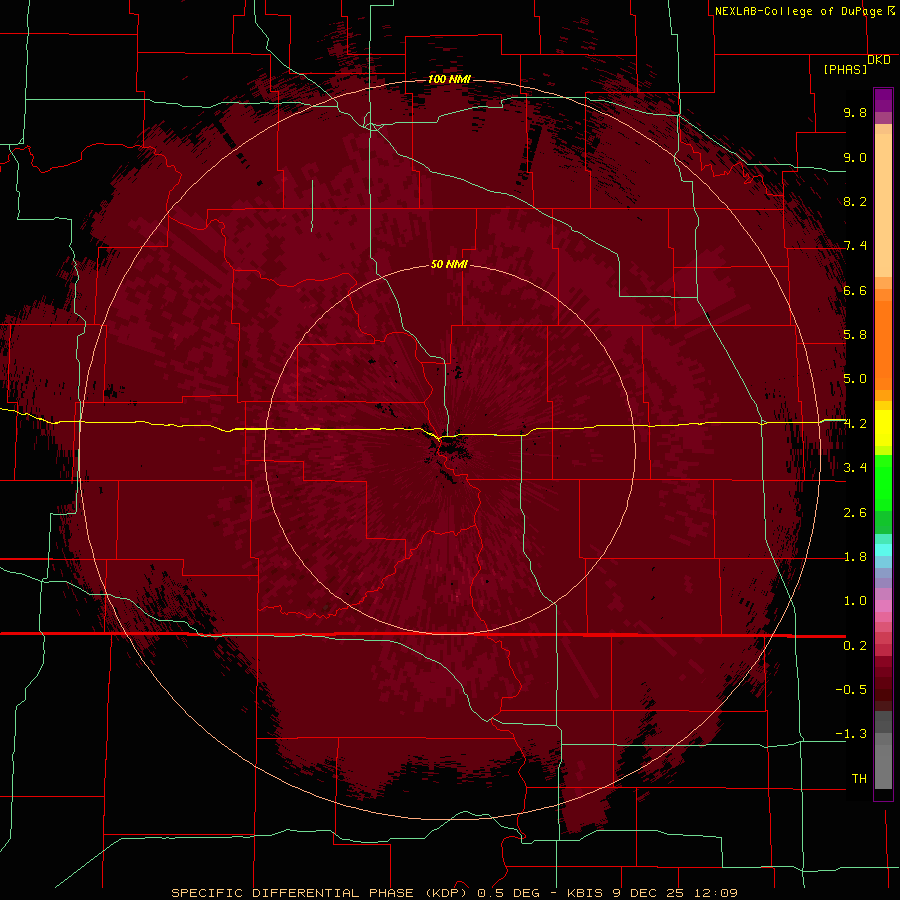Select the -1.3 color scale value
900x900 pixels.
(x=851, y=734)
